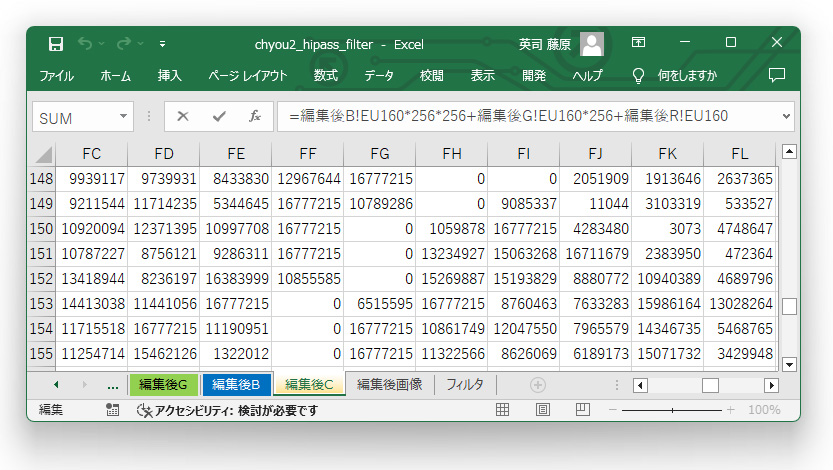Click the 何をしますか search box

click(x=687, y=75)
